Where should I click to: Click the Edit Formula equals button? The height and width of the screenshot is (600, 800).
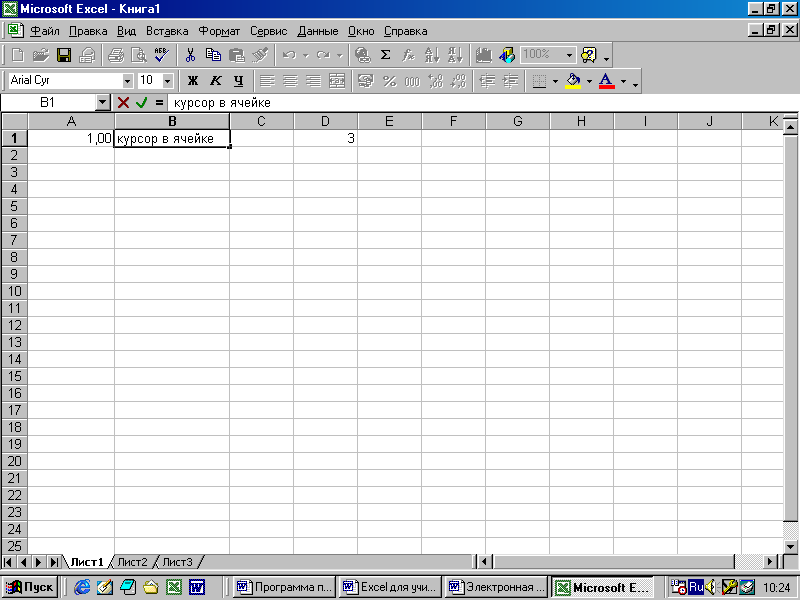click(x=159, y=103)
